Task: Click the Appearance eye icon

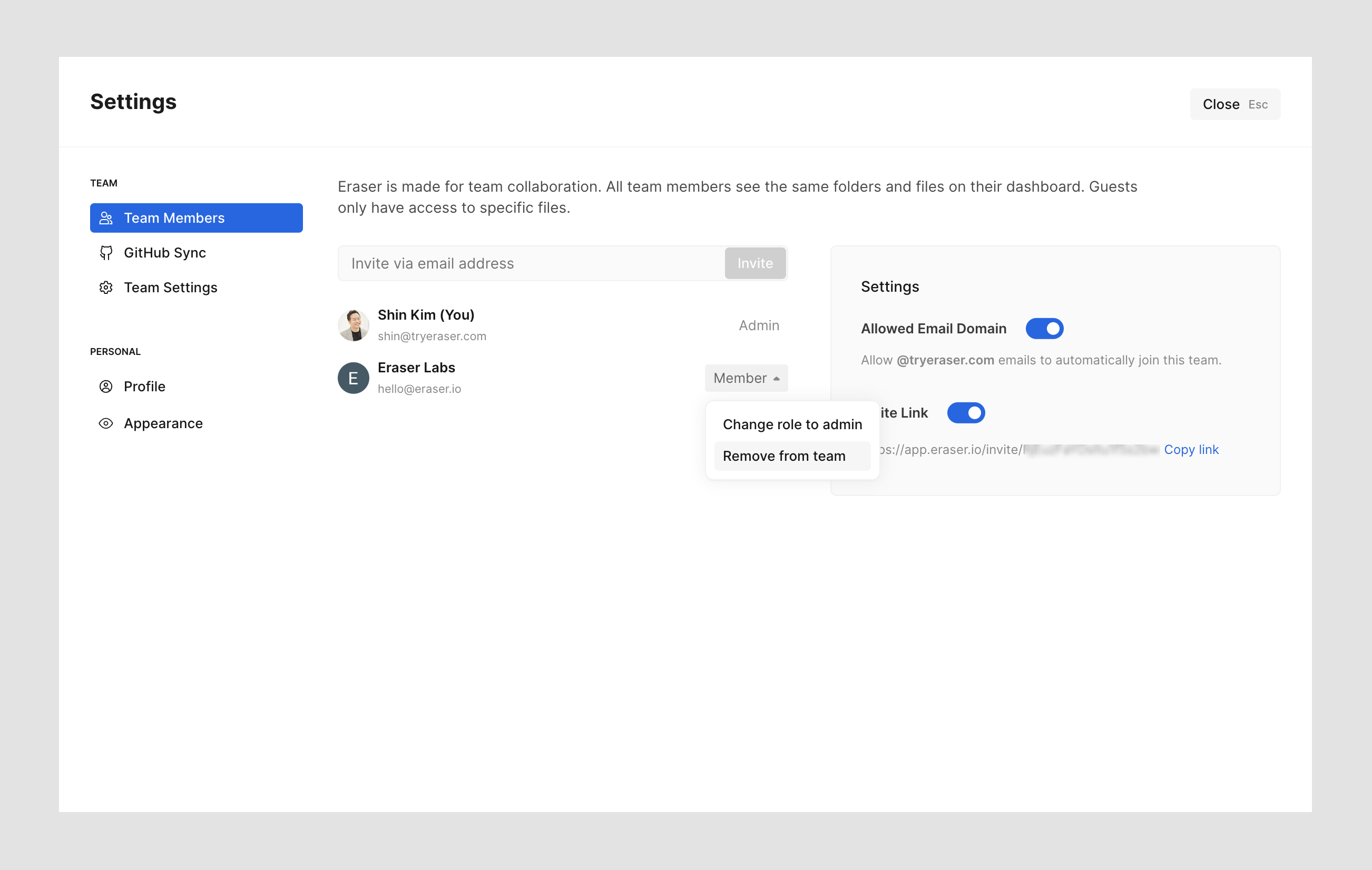Action: (106, 423)
